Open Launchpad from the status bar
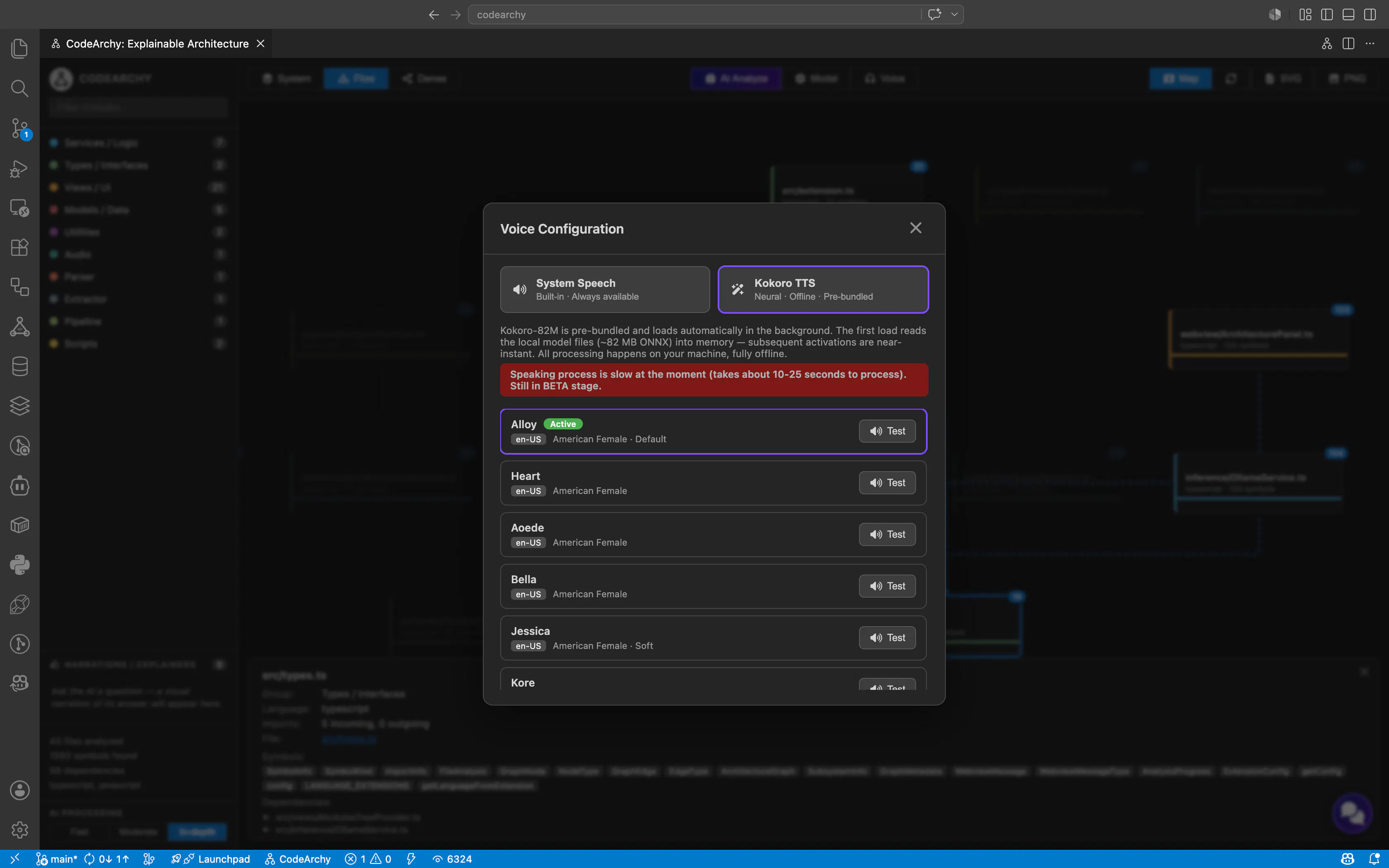 click(211, 859)
